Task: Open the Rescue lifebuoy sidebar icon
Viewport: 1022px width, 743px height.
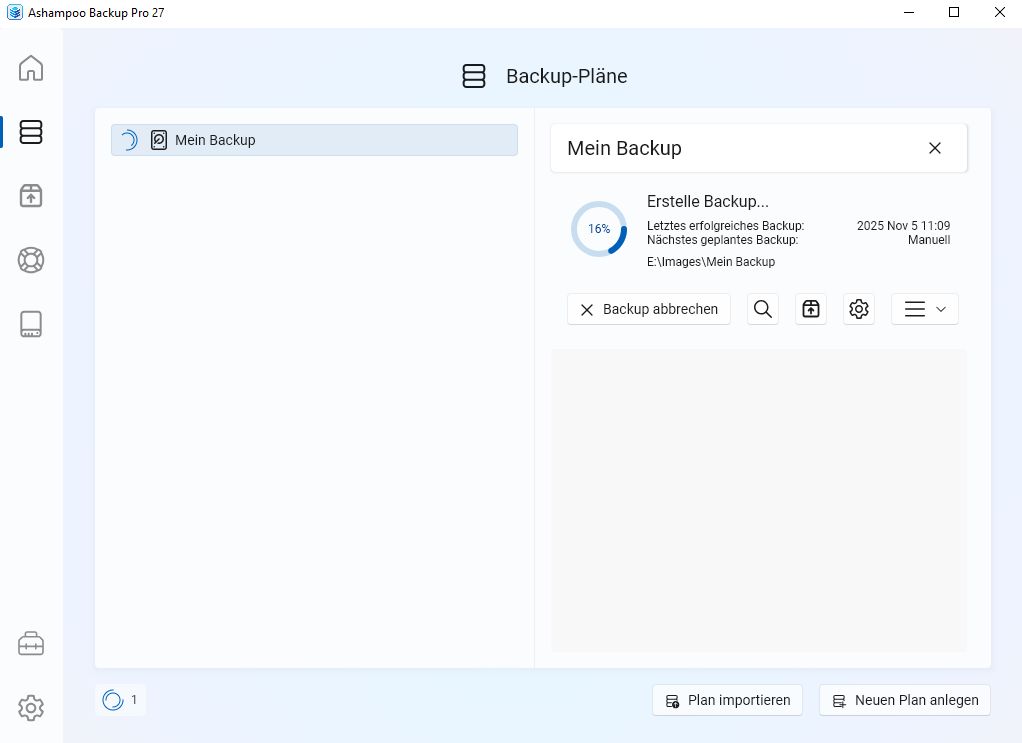Action: point(31,260)
